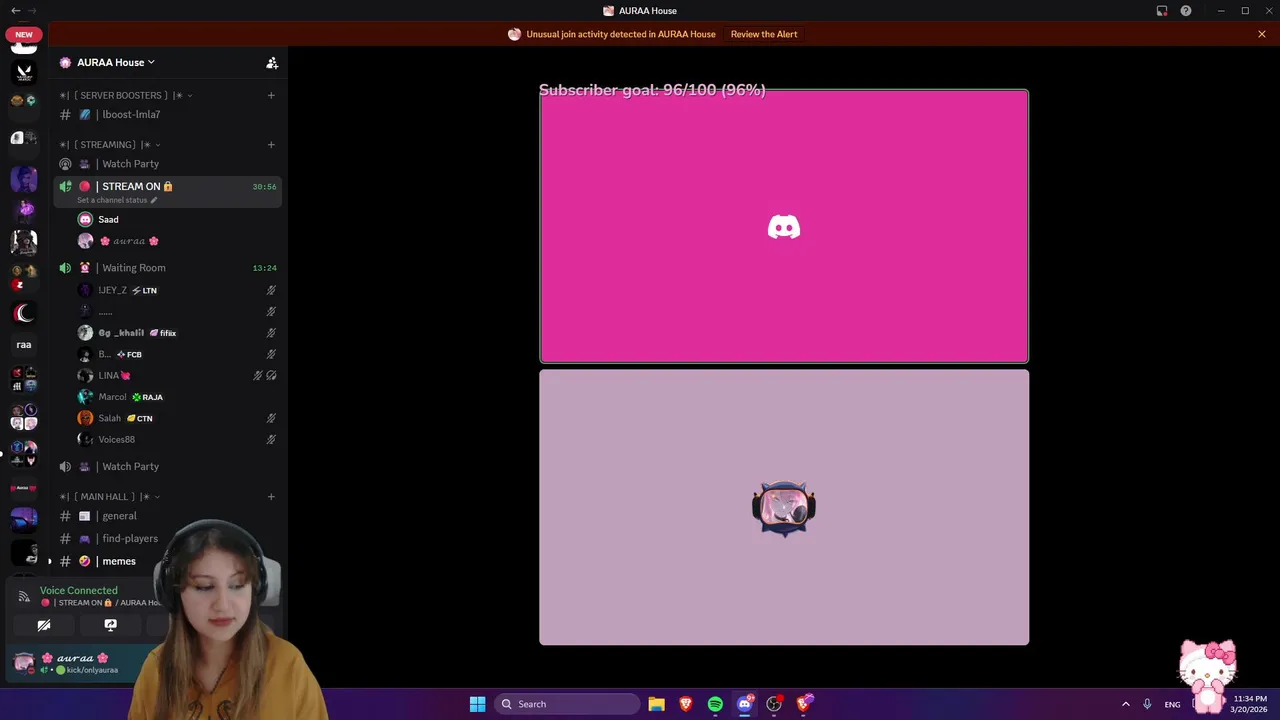Open clock and date in system tray
The height and width of the screenshot is (720, 1280).
coord(1250,704)
